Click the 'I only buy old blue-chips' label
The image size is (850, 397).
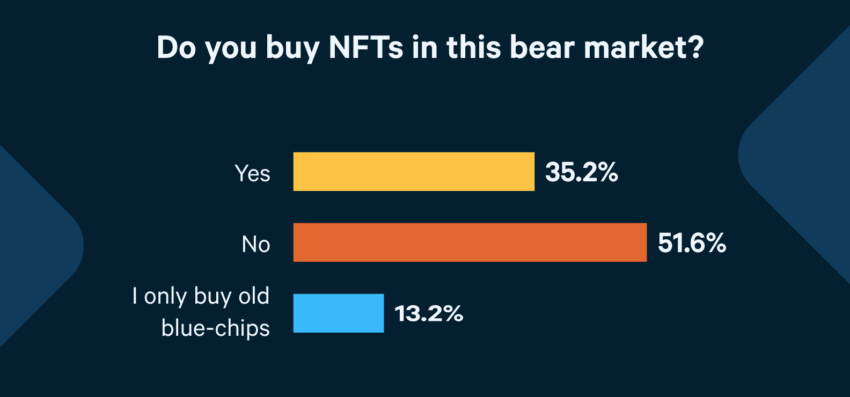point(201,313)
